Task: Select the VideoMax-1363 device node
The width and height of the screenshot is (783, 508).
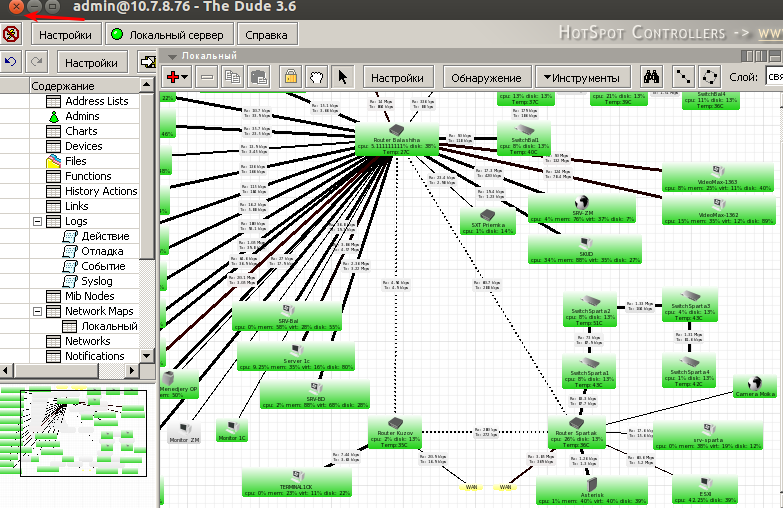Action: pyautogui.click(x=718, y=178)
